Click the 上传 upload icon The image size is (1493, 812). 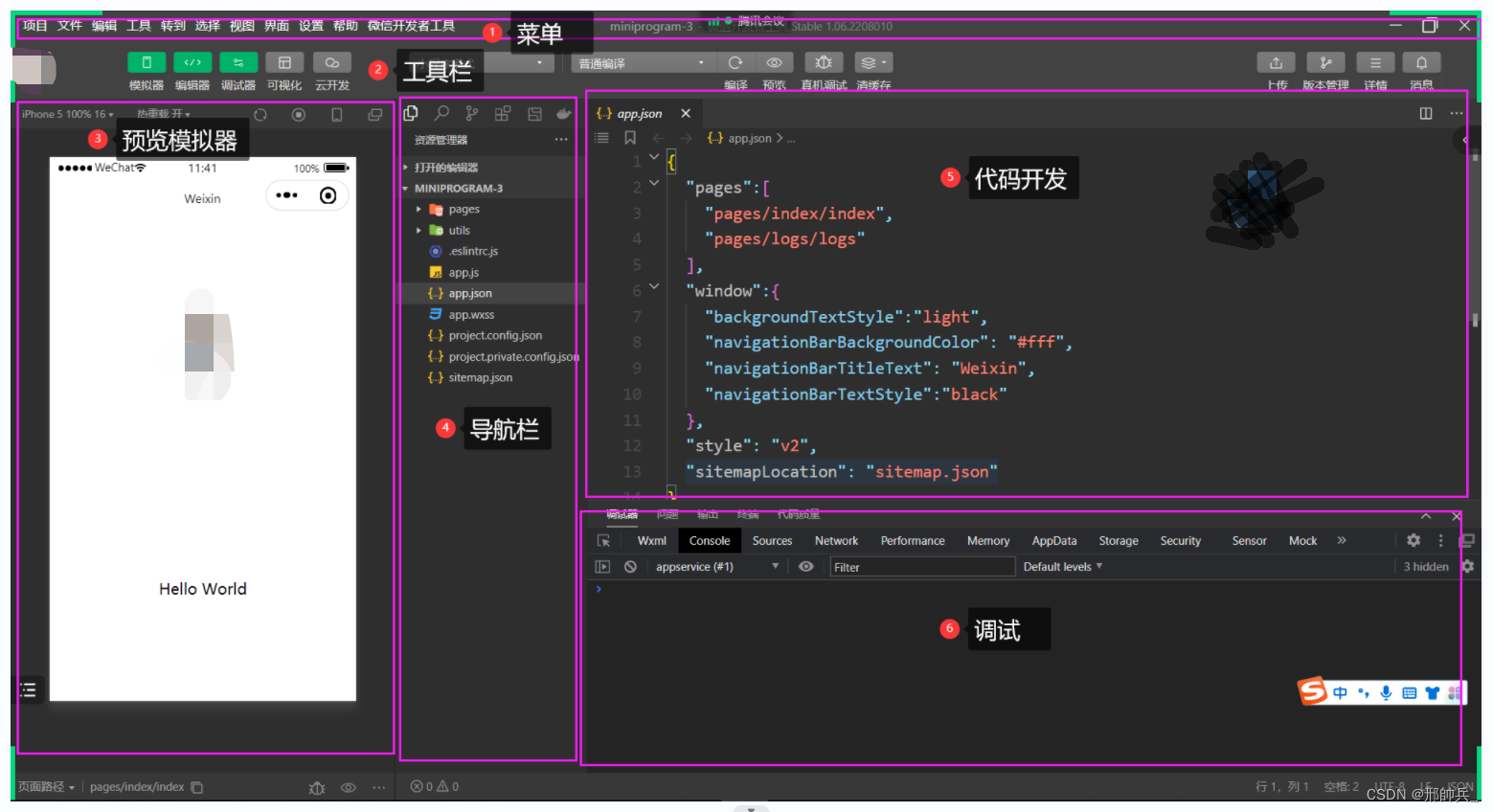pos(1277,62)
